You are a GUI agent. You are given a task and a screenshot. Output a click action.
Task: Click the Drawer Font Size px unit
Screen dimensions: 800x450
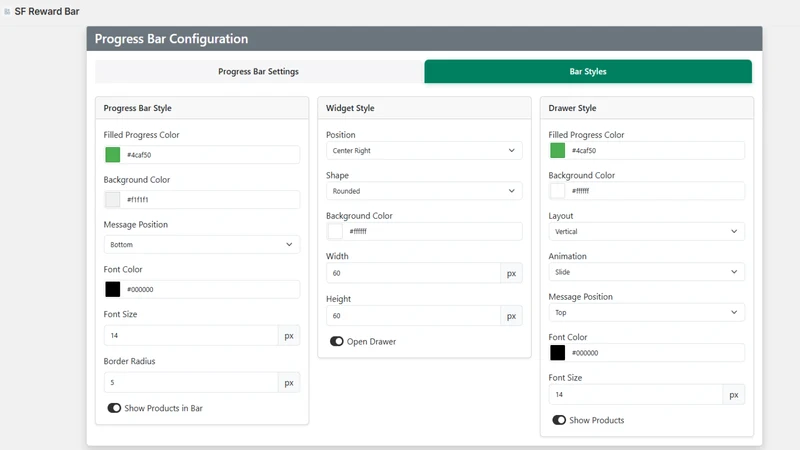(x=734, y=394)
